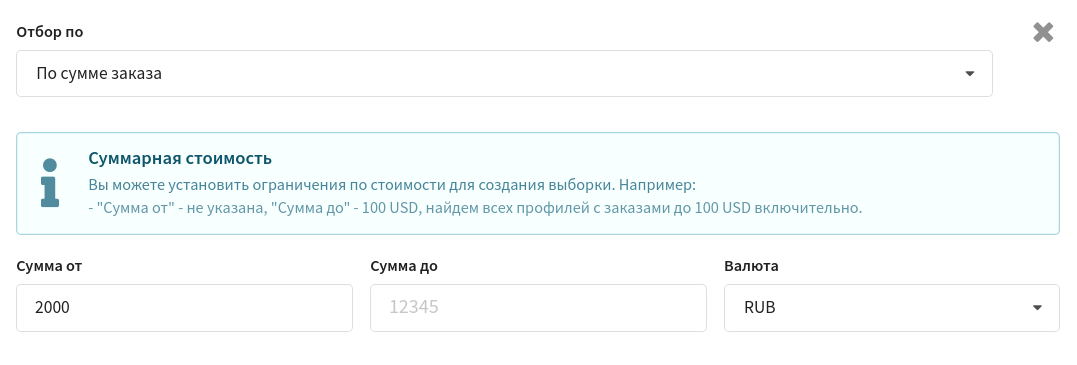Click the blue info "i" icon
This screenshot has width=1077, height=365.
pyautogui.click(x=49, y=183)
